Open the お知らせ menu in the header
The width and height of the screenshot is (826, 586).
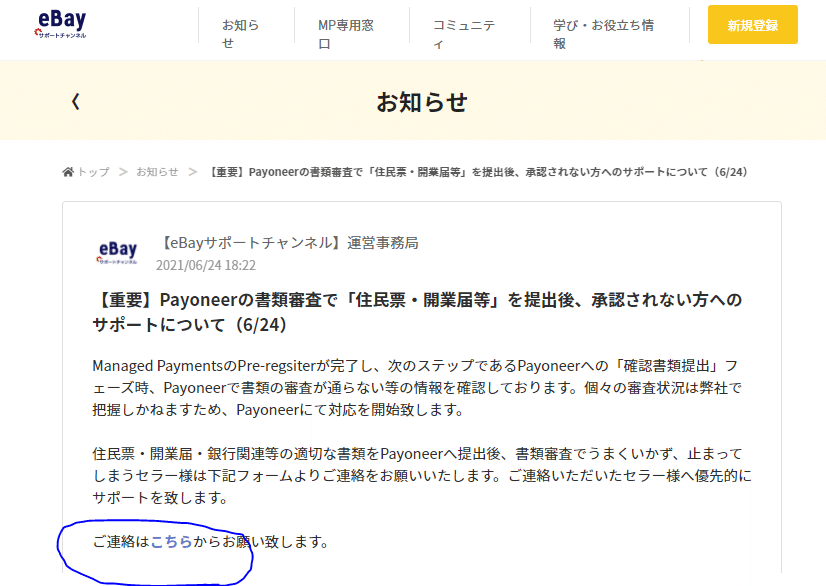tap(241, 34)
